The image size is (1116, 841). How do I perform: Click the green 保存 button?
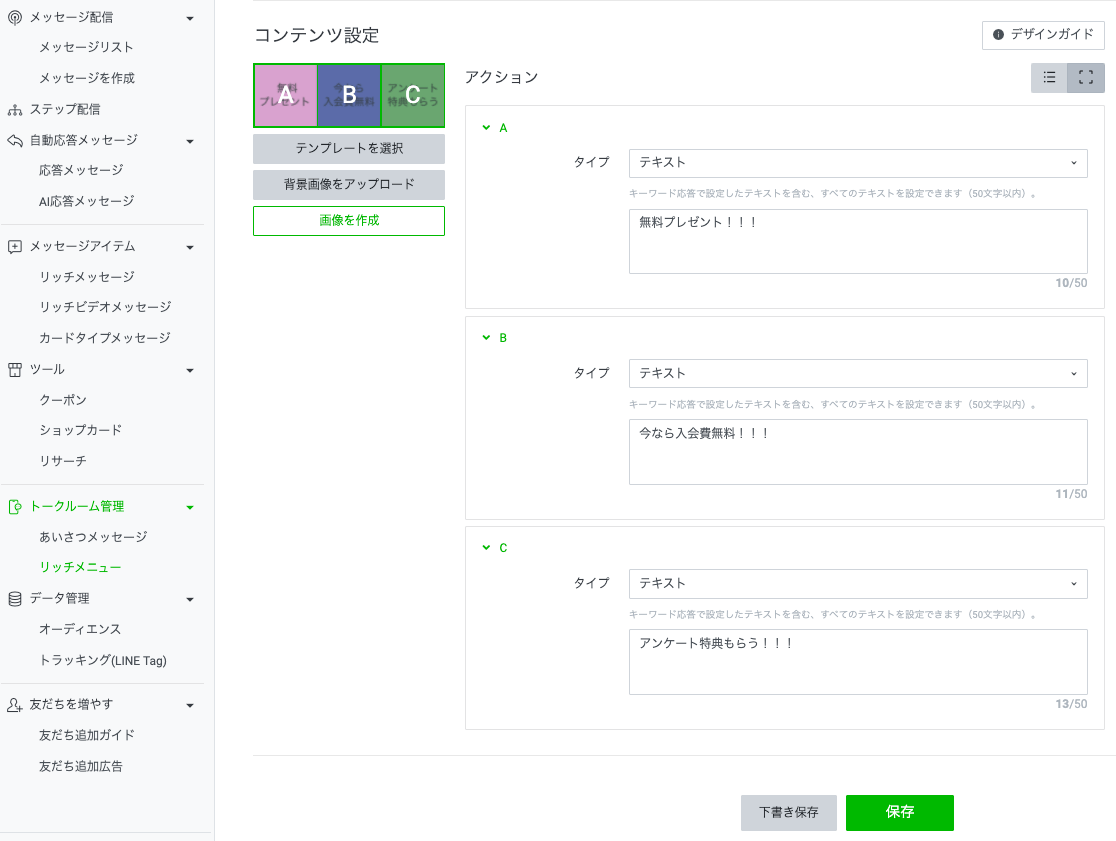click(x=900, y=813)
